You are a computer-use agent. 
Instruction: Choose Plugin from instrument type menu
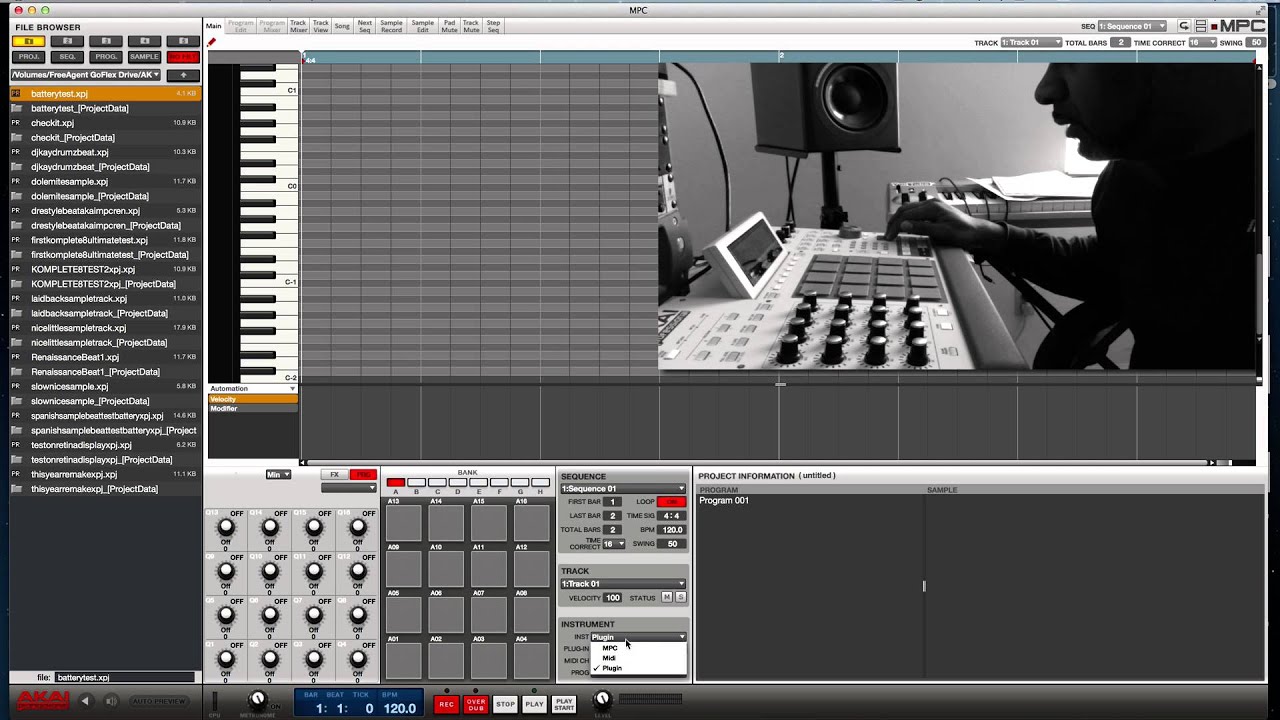(639, 668)
